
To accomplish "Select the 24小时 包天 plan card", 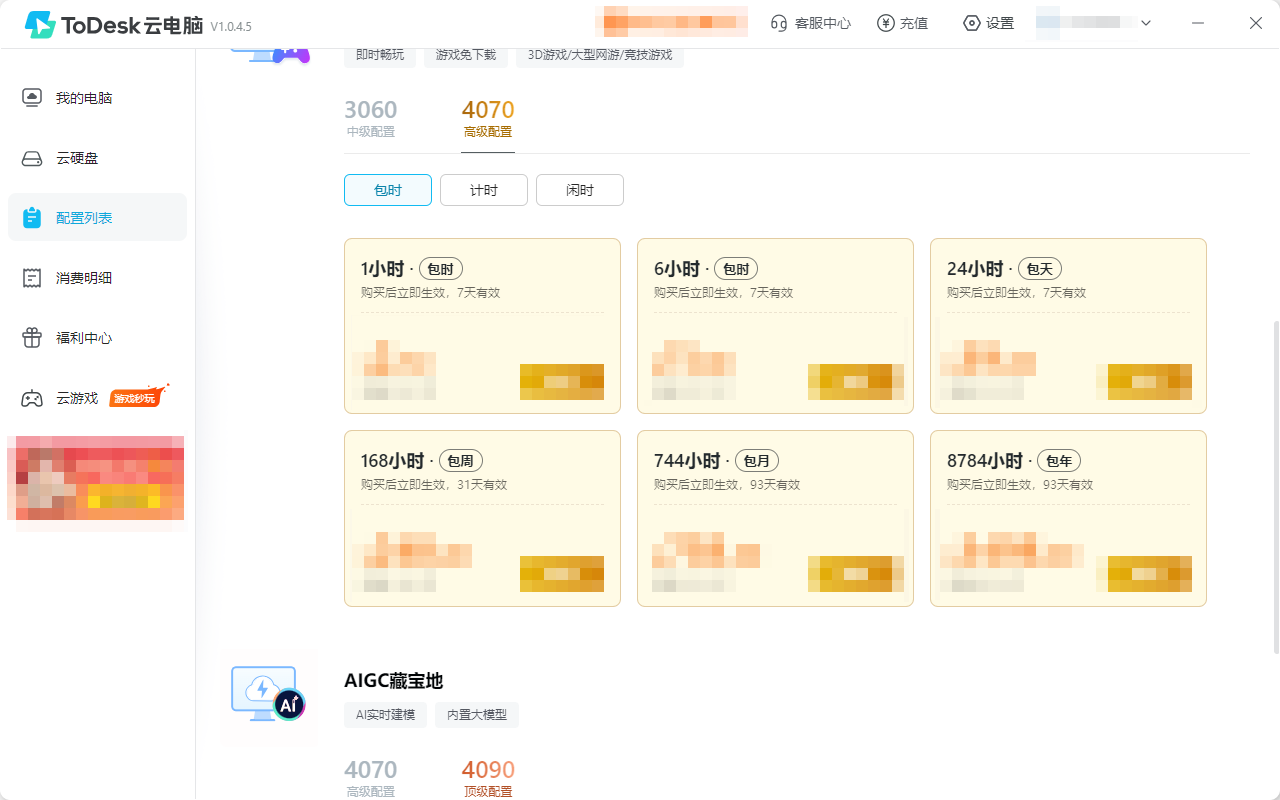I will tap(1068, 326).
